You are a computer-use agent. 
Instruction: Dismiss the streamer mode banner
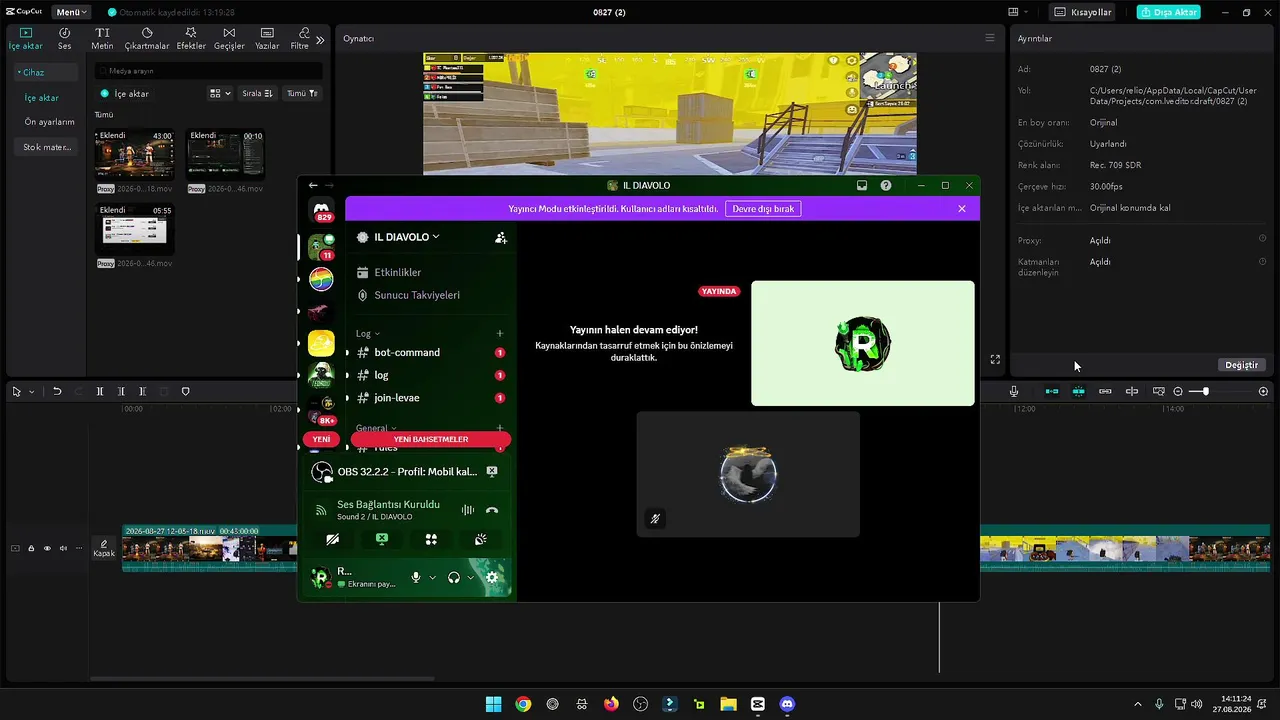pyautogui.click(x=962, y=209)
